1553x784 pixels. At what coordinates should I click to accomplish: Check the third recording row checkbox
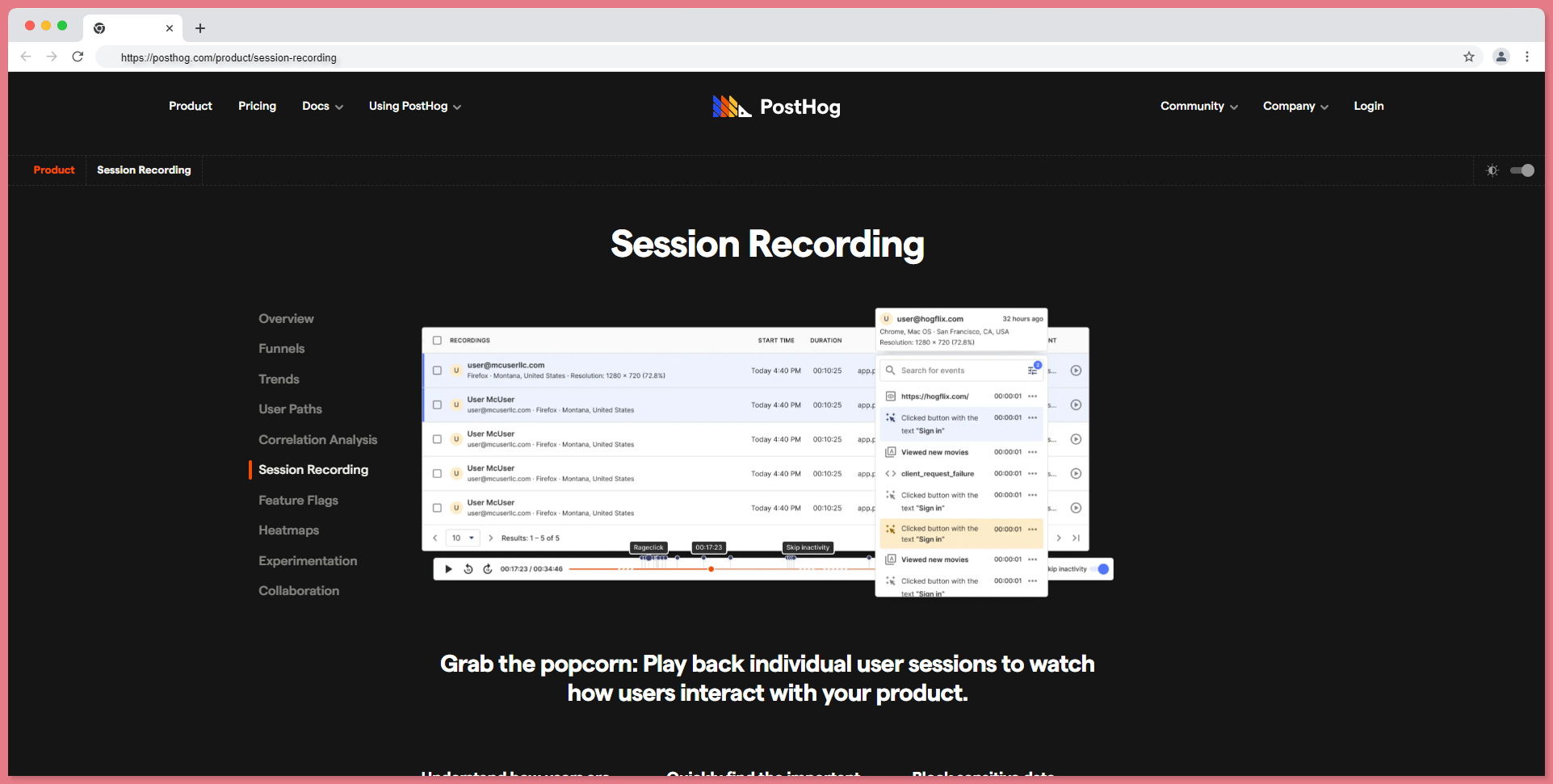coord(437,439)
